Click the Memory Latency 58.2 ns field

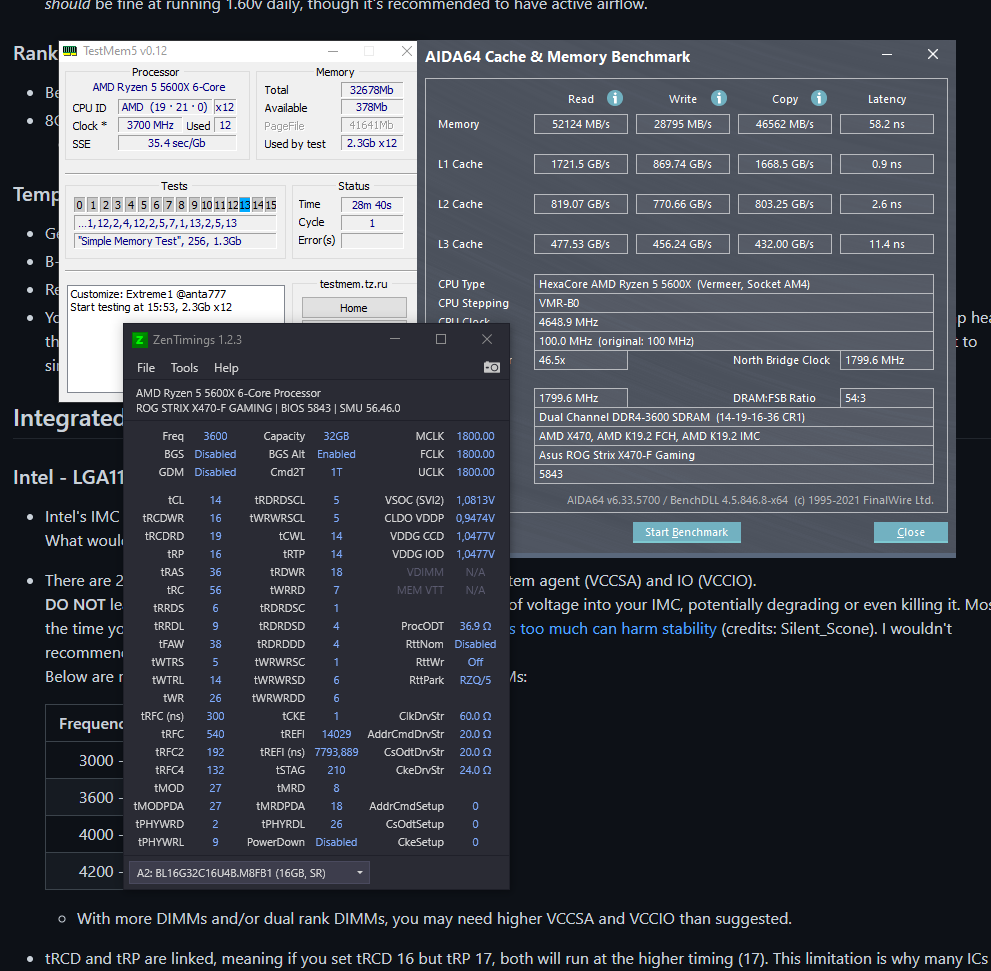[x=887, y=124]
